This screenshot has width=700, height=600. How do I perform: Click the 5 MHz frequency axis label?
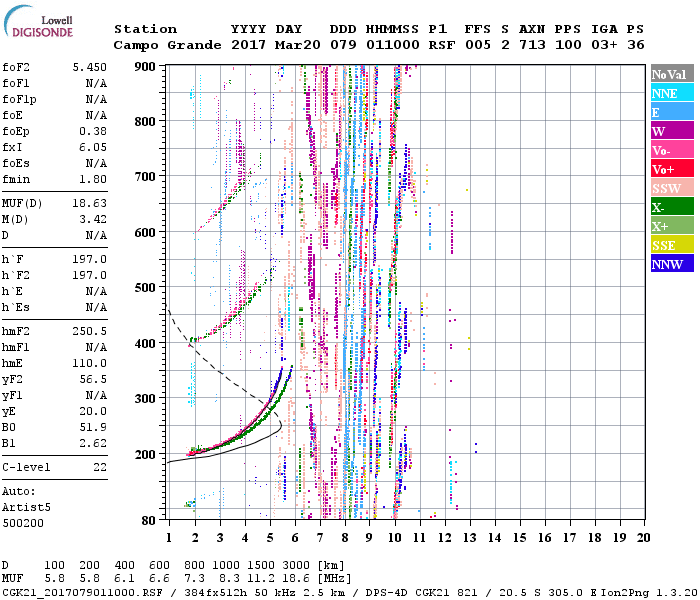click(x=270, y=538)
